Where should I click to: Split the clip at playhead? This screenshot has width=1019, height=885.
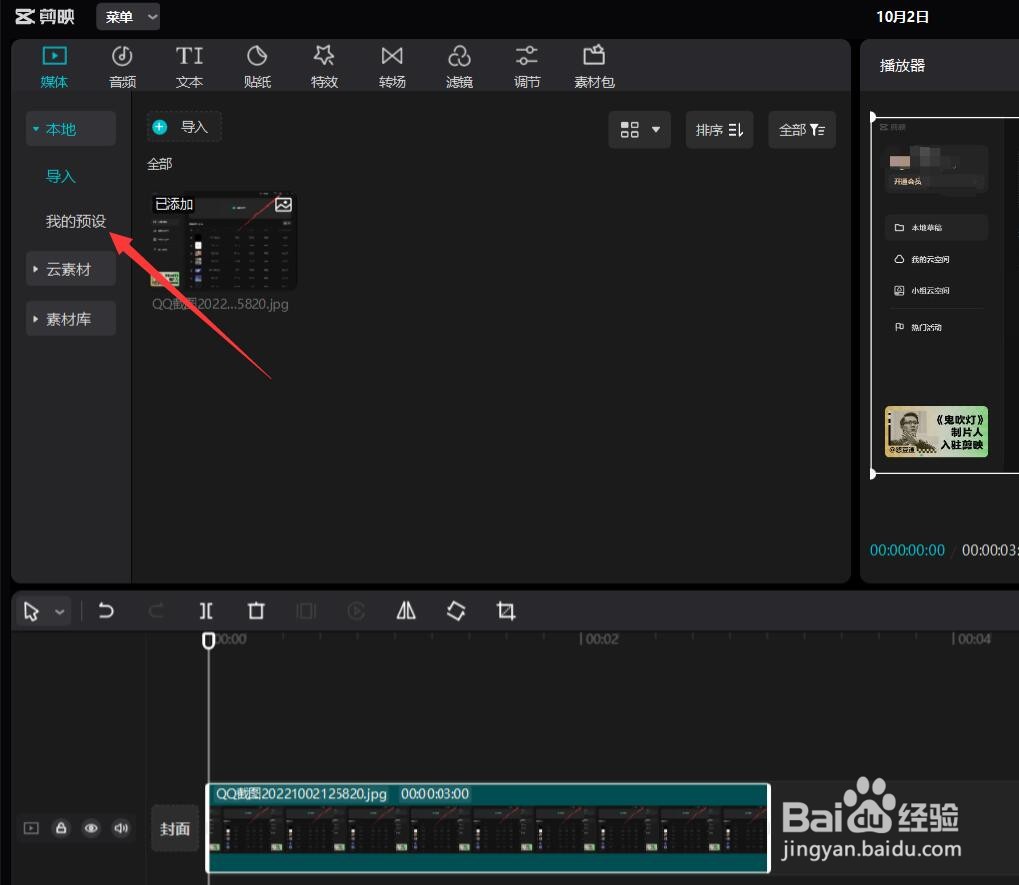206,611
